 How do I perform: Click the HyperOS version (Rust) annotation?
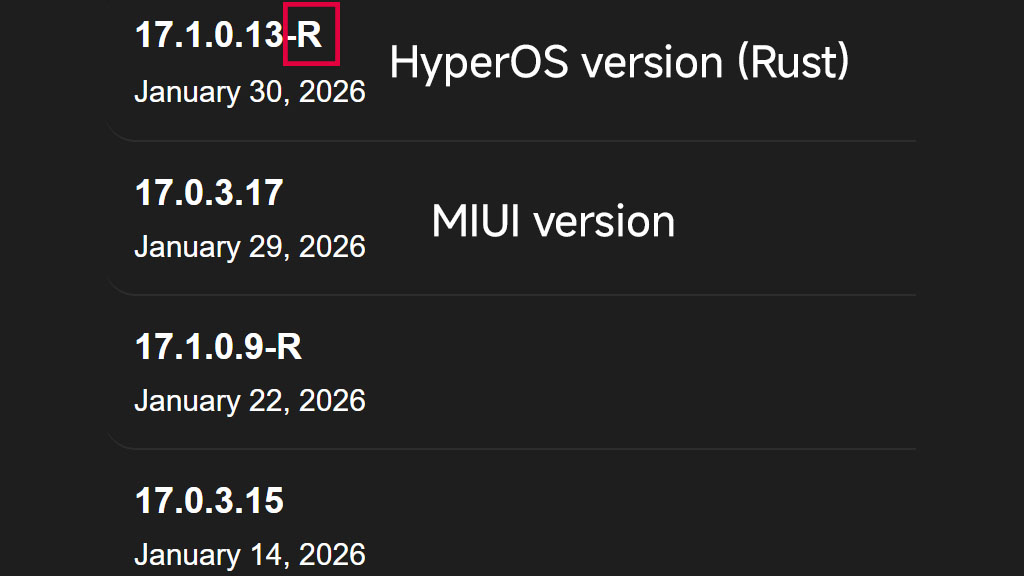619,62
